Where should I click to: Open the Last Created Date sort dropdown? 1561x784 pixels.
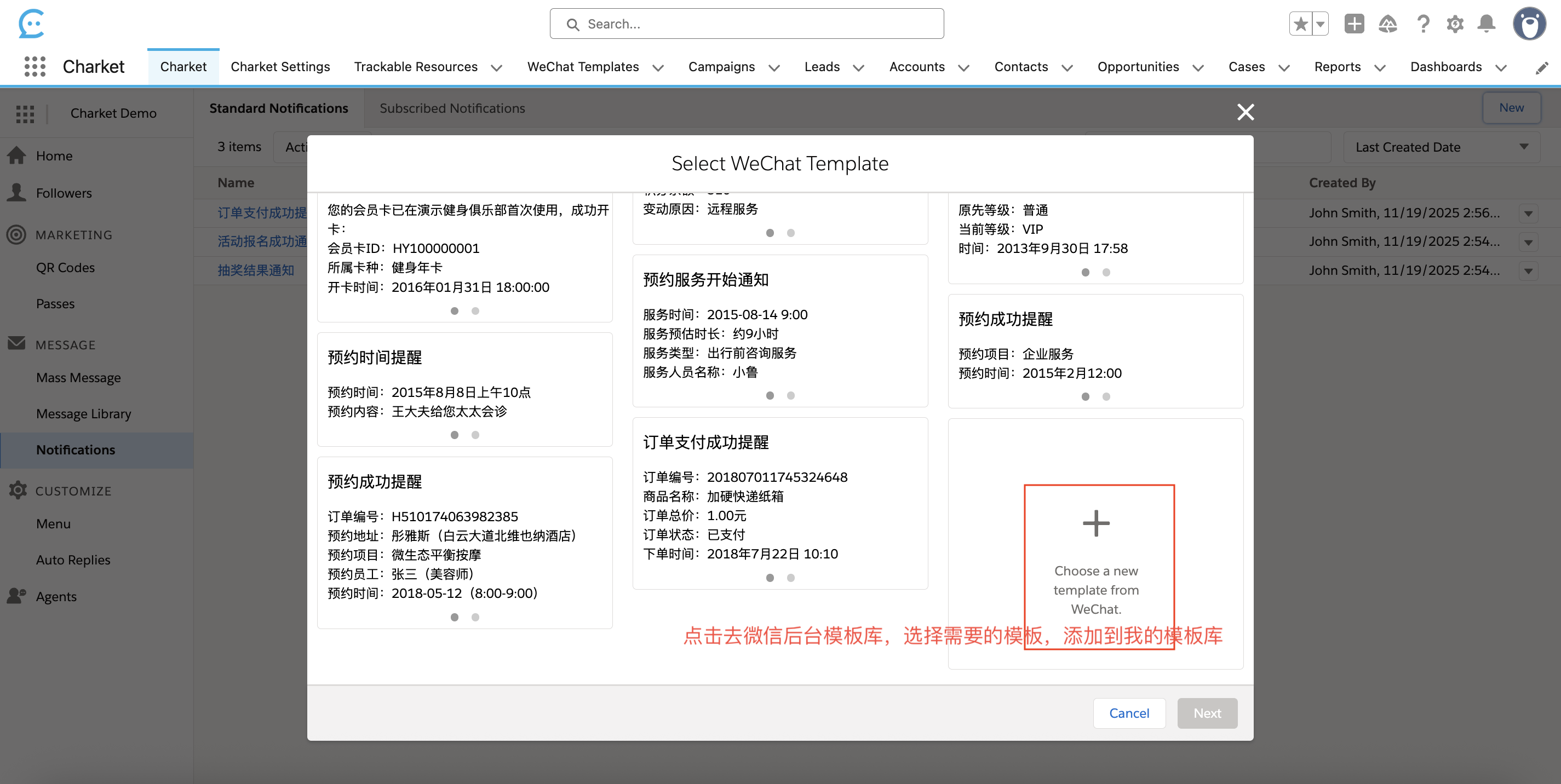[x=1441, y=147]
